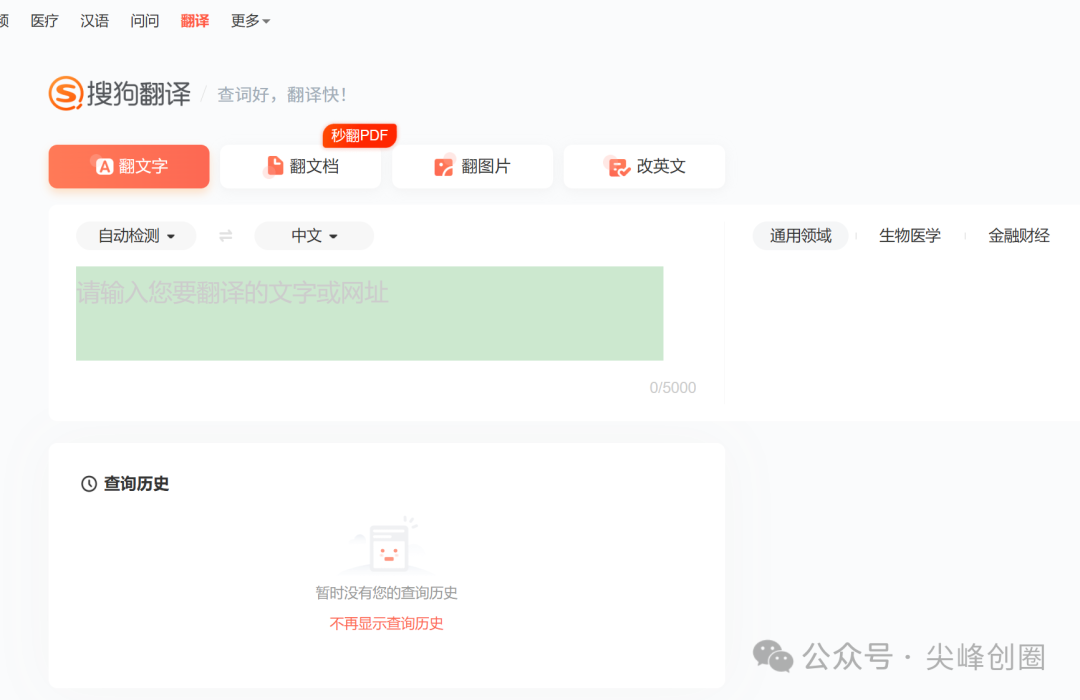Click the 查询历史 heading
This screenshot has height=700, width=1080.
pos(136,484)
